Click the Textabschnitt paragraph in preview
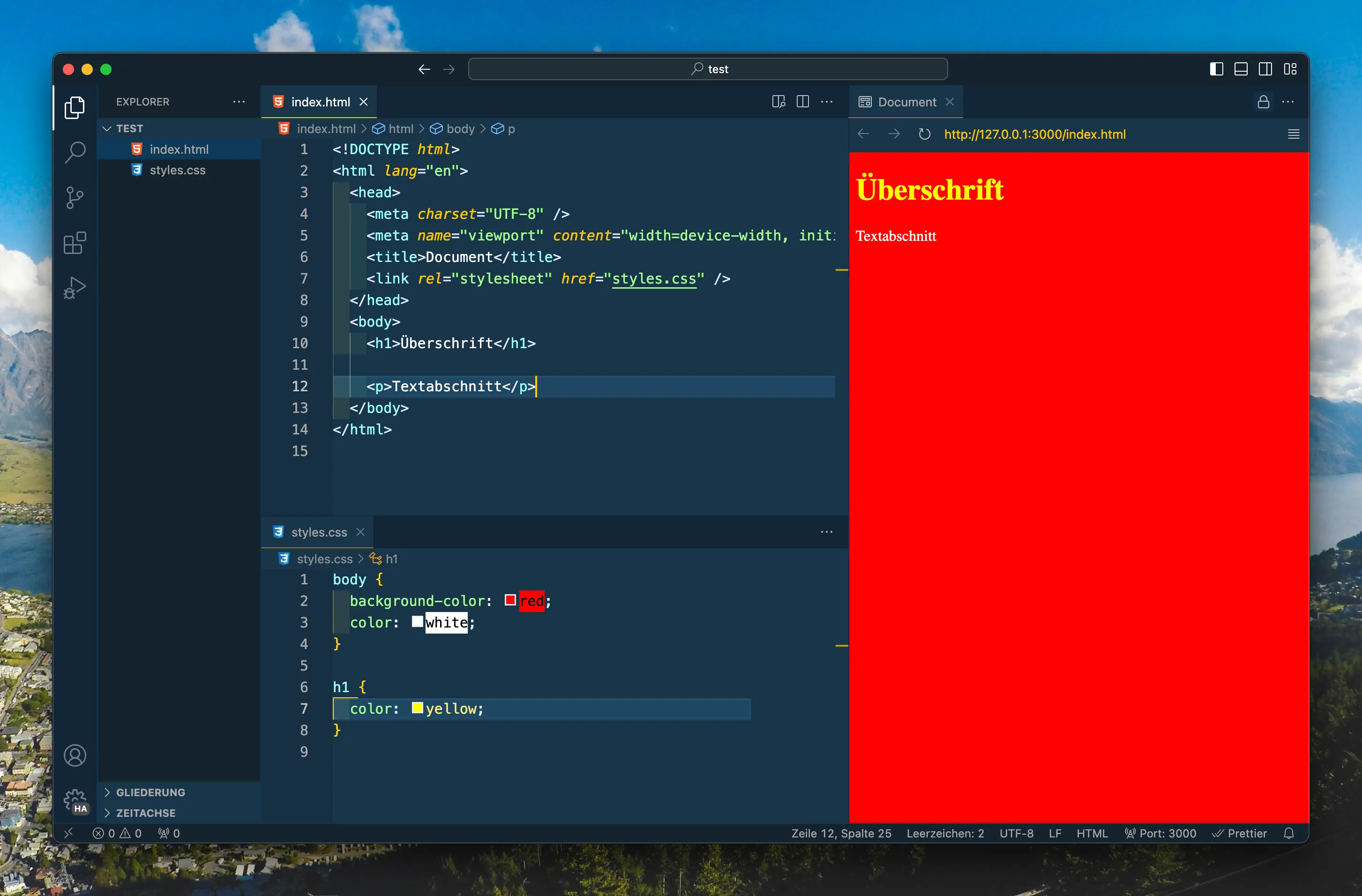Image resolution: width=1362 pixels, height=896 pixels. point(896,236)
